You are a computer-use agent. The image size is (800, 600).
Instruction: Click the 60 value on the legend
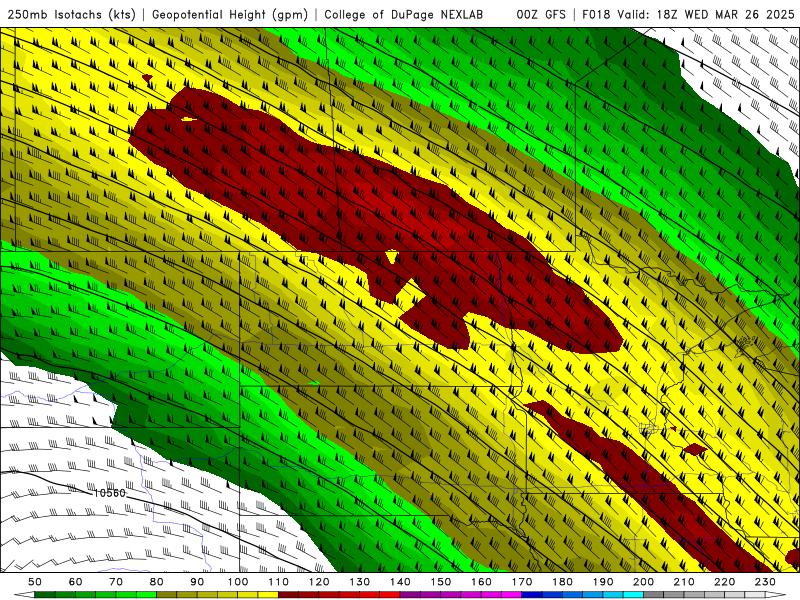[x=75, y=582]
